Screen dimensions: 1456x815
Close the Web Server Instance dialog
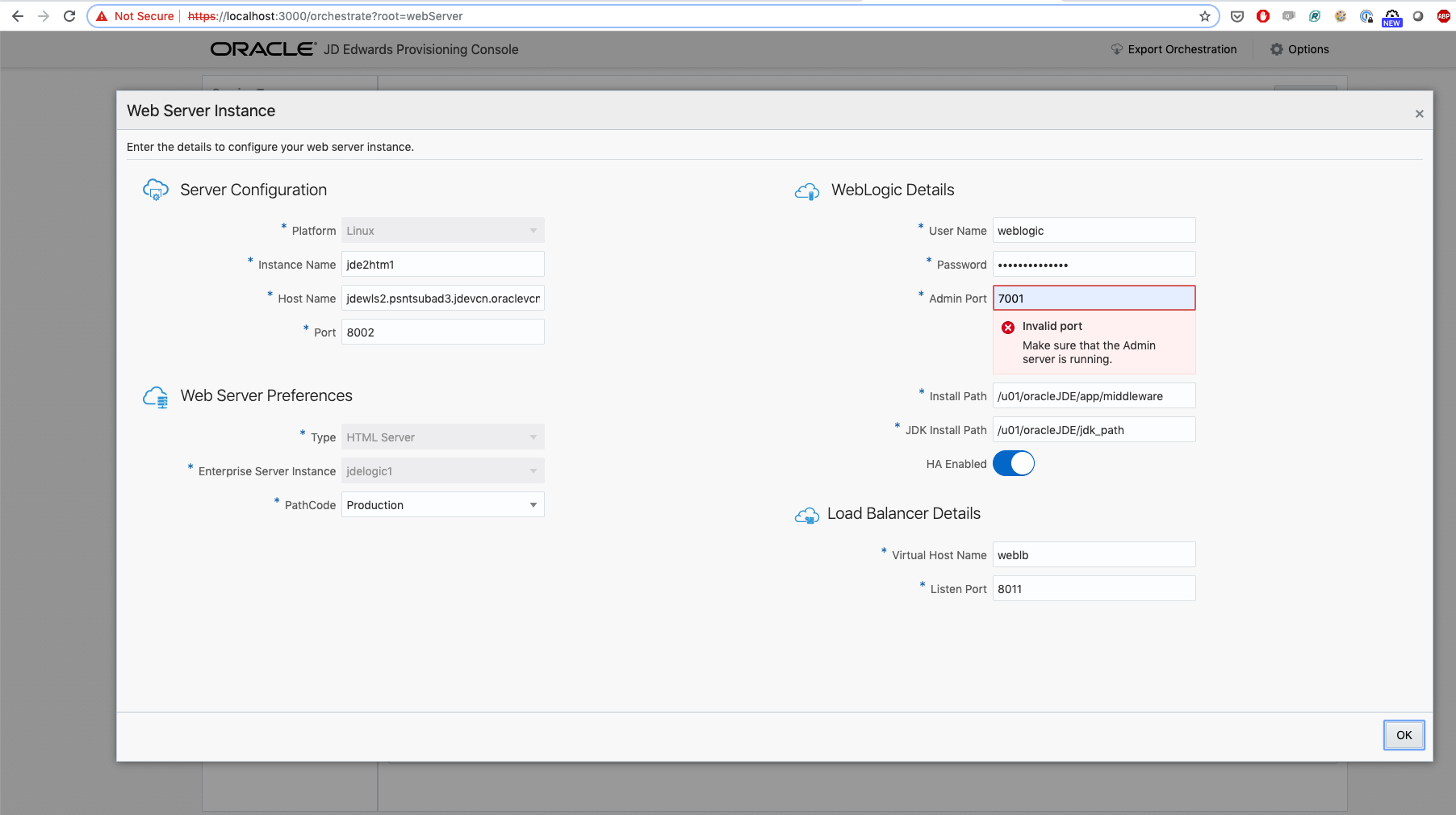pyautogui.click(x=1420, y=114)
